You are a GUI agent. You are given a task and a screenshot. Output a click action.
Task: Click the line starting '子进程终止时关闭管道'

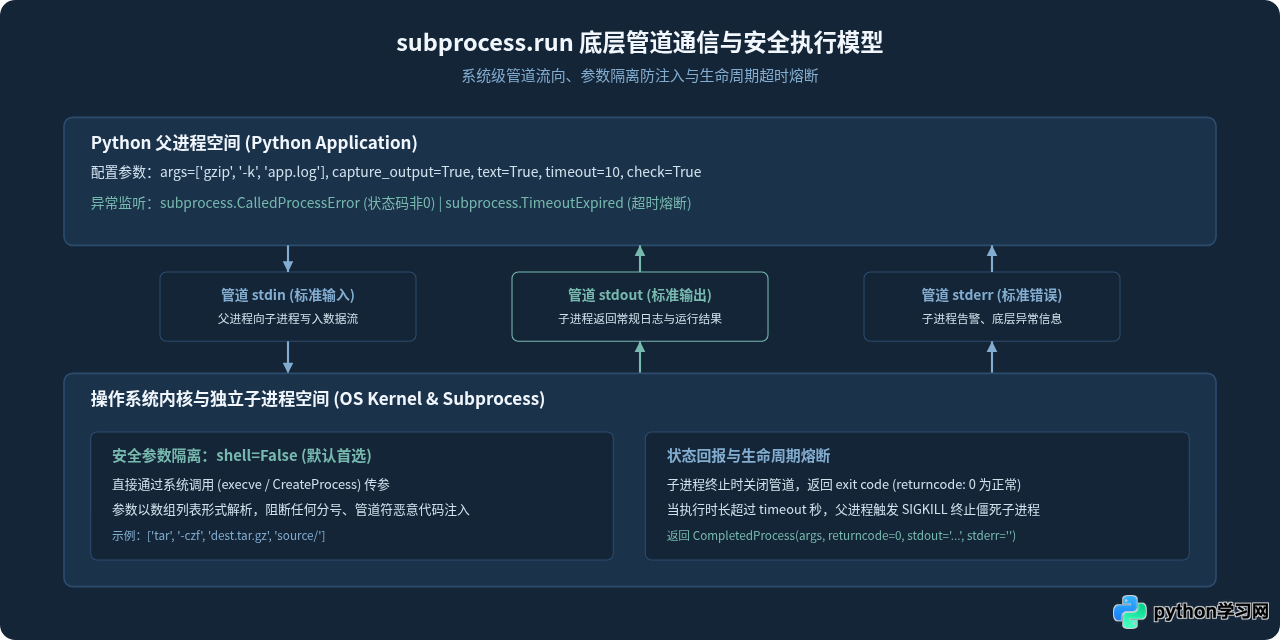click(844, 484)
